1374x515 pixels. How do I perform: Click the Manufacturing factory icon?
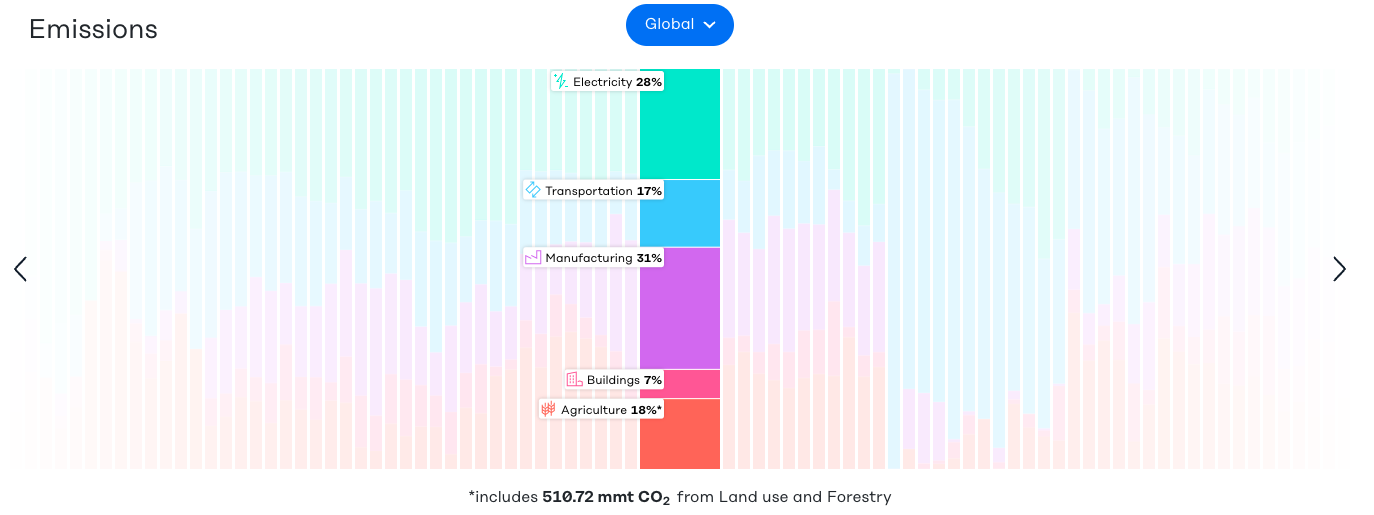[533, 258]
